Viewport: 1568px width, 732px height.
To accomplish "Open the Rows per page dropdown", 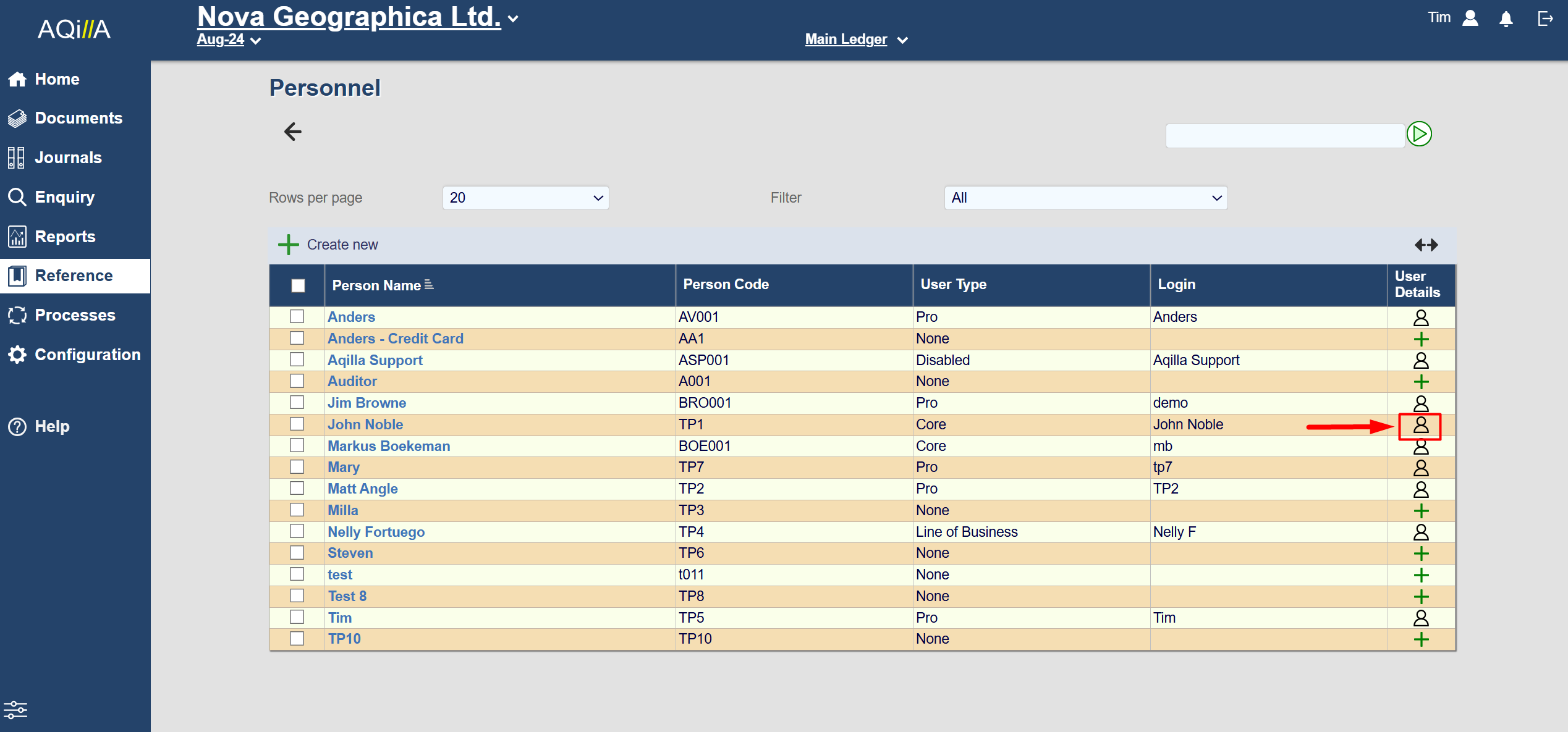I will [525, 198].
